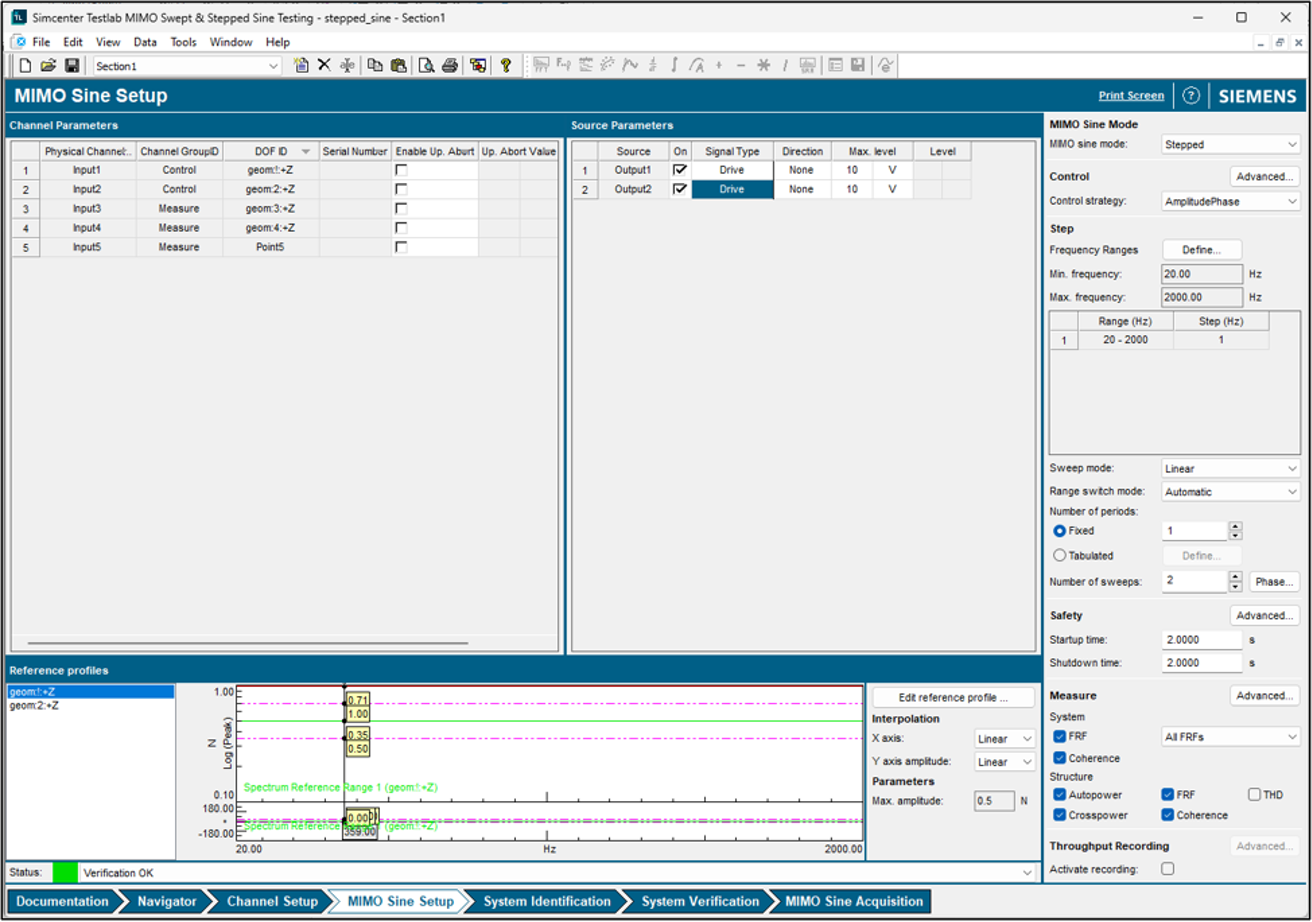
Task: Click the Copy toolbar icon
Action: (x=375, y=66)
